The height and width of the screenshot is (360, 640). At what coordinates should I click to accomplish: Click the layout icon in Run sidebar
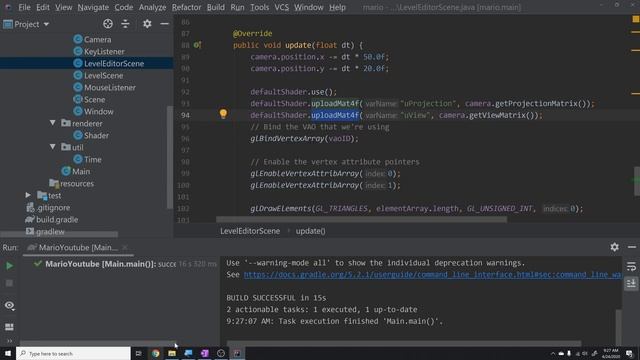pos(9,327)
